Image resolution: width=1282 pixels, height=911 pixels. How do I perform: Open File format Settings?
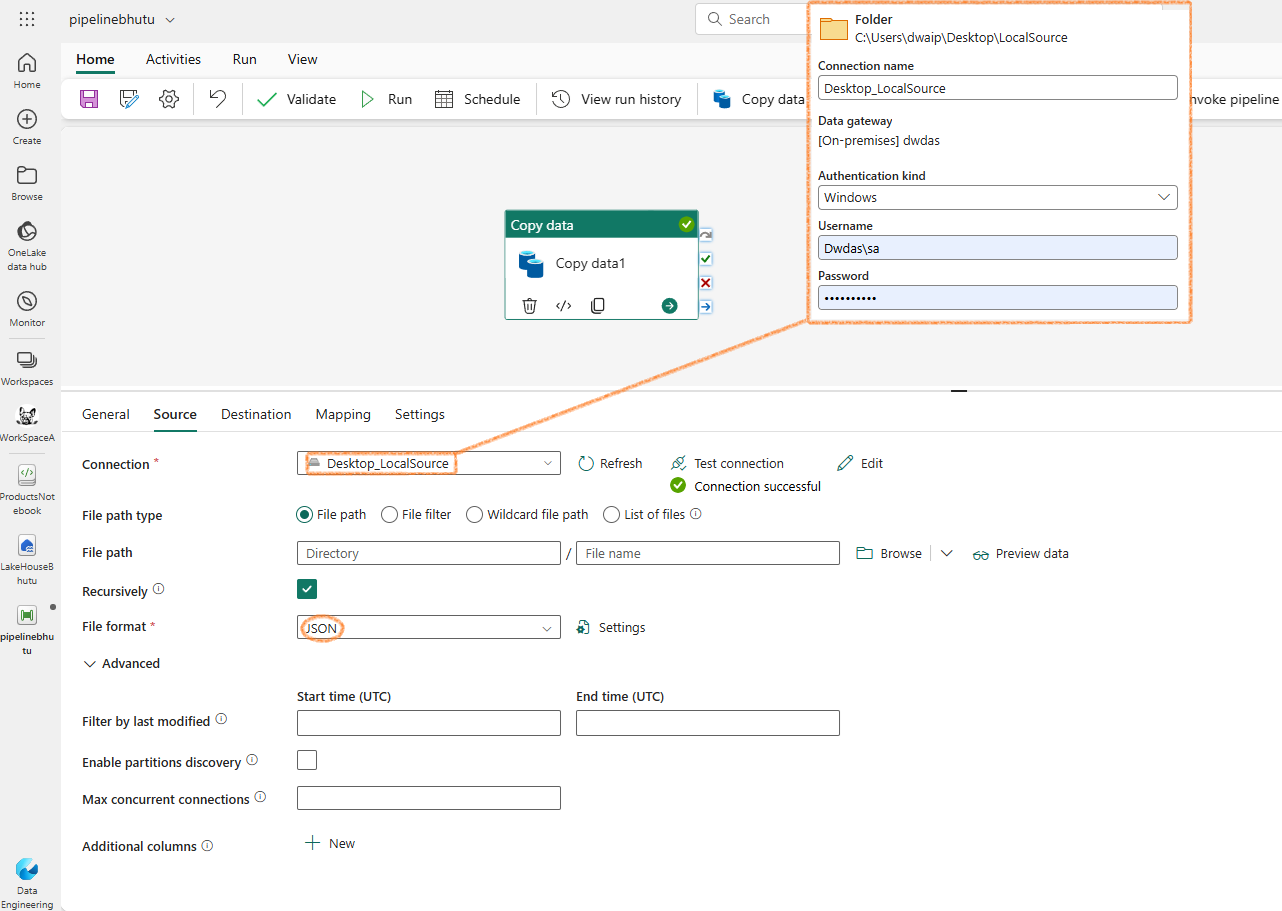click(x=611, y=627)
